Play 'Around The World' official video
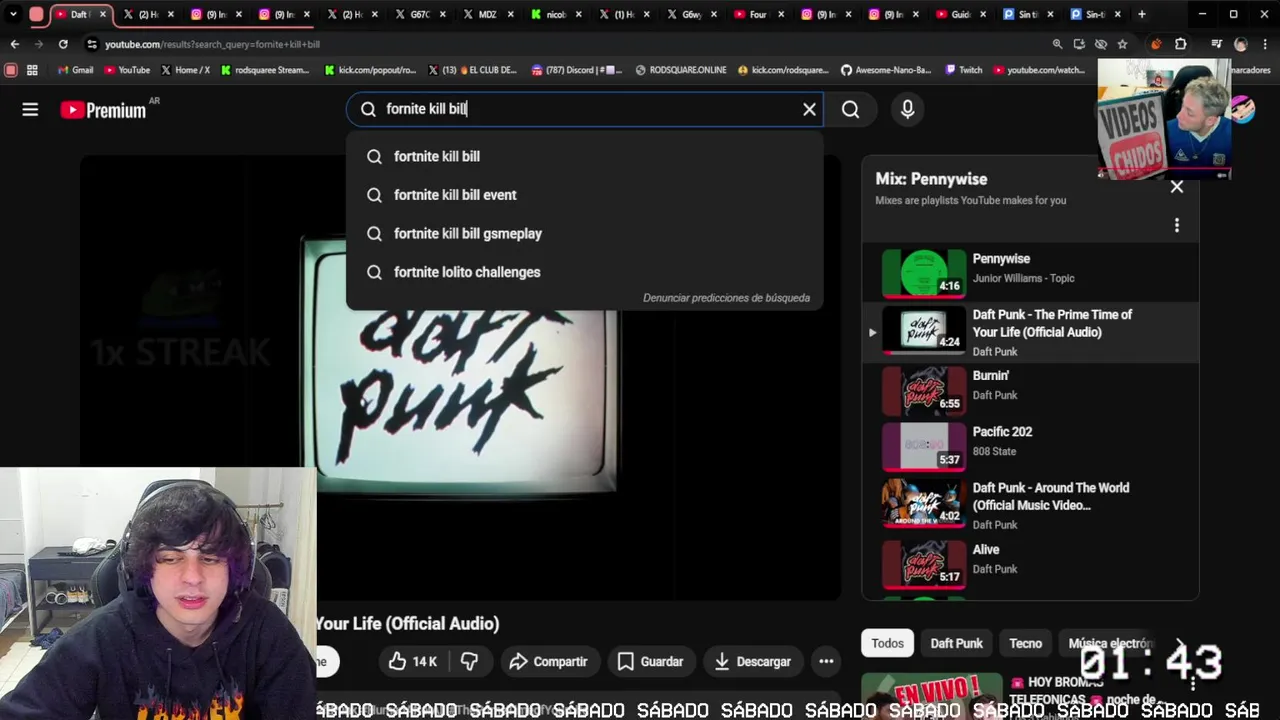 pos(1030,505)
